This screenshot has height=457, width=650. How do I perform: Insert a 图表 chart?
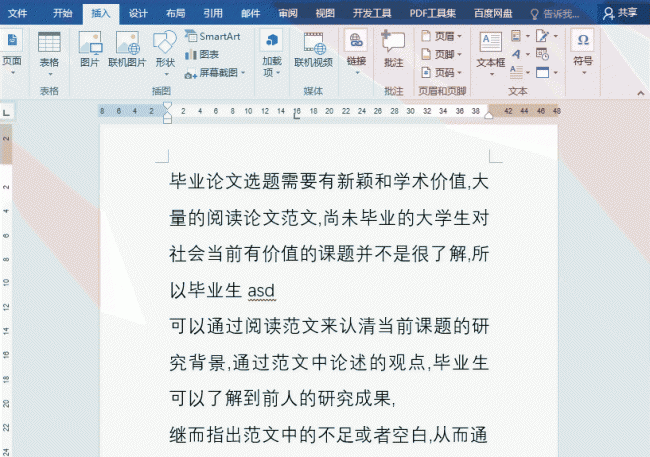point(202,54)
